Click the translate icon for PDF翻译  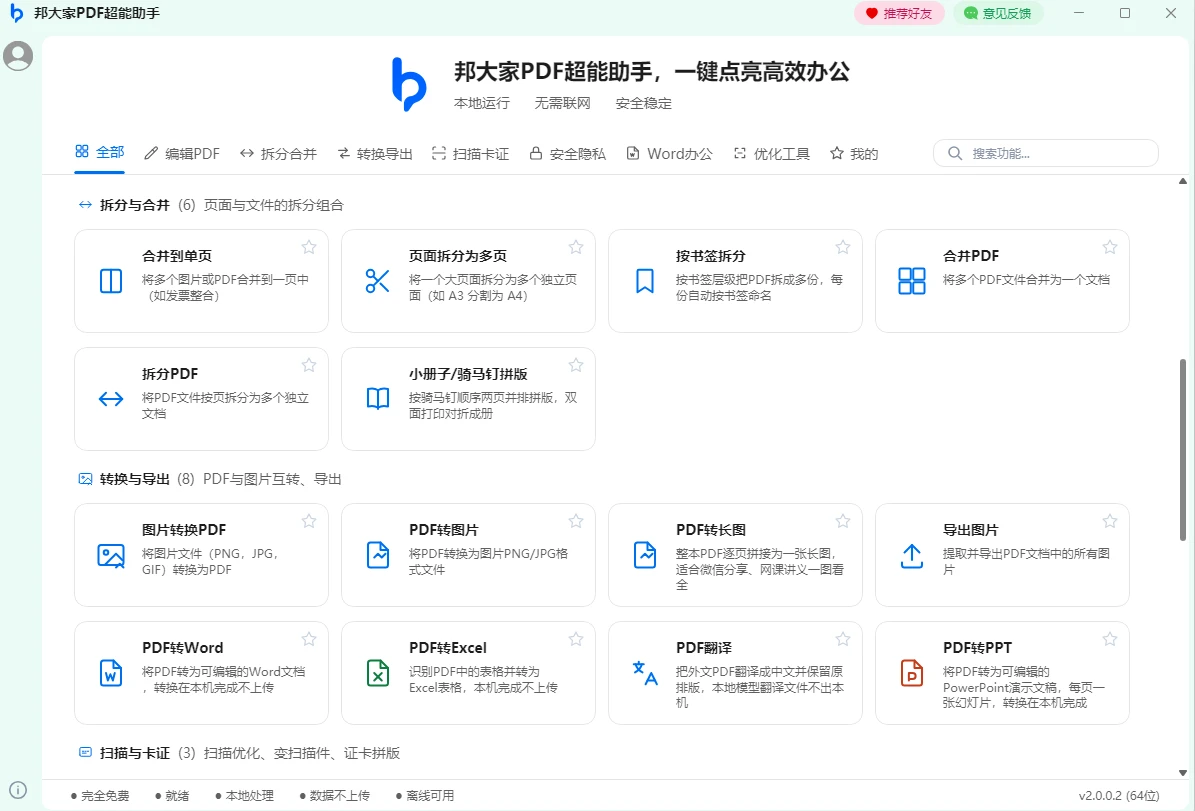645,673
